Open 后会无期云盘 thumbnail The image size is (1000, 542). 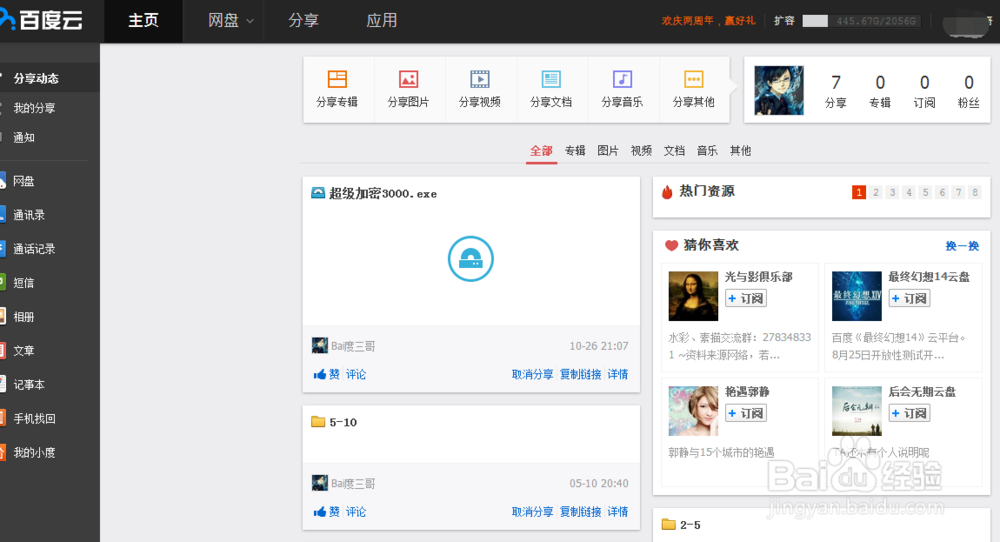[857, 411]
